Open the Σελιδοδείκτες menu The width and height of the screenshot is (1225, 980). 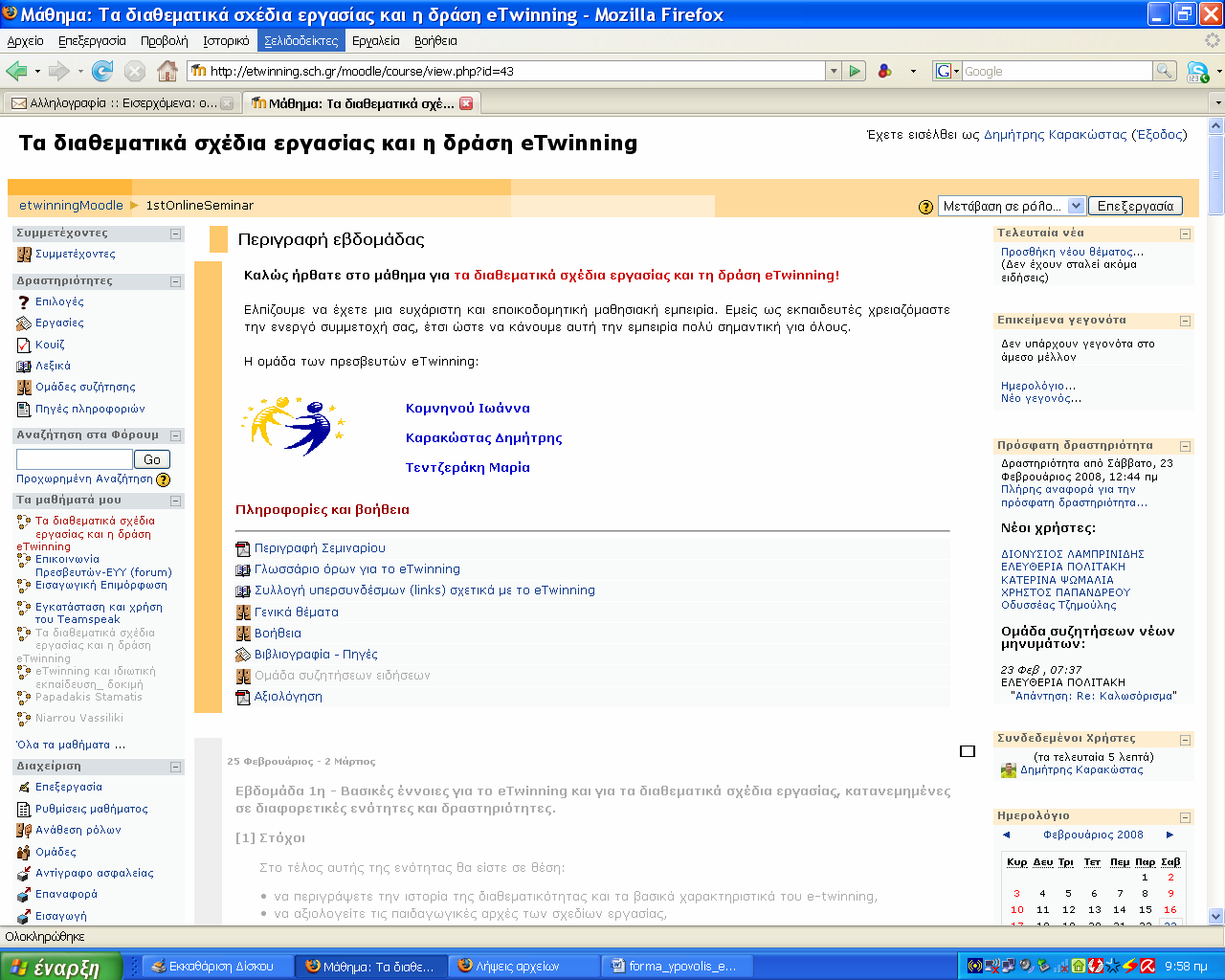click(301, 41)
